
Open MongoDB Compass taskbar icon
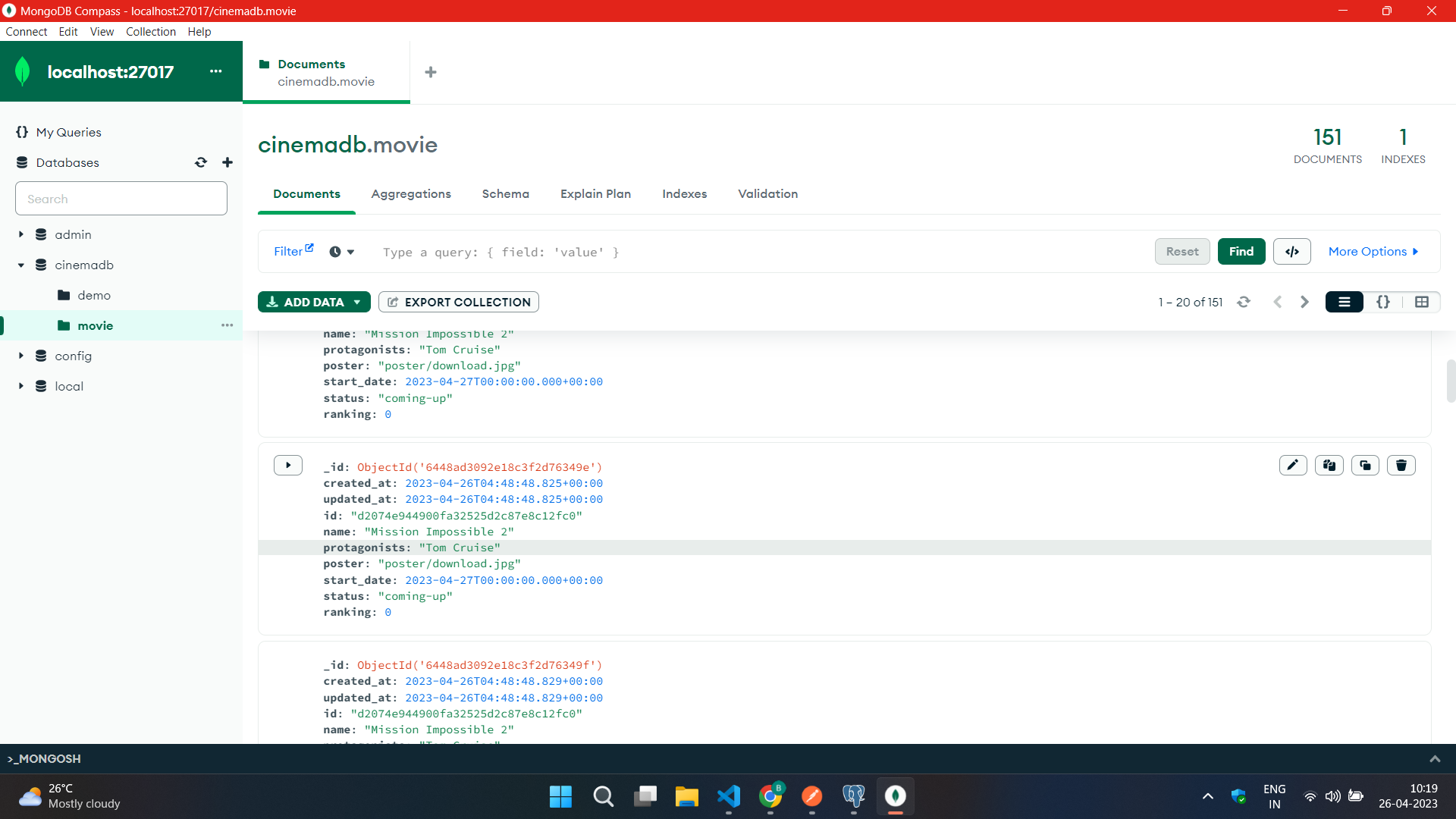[895, 797]
